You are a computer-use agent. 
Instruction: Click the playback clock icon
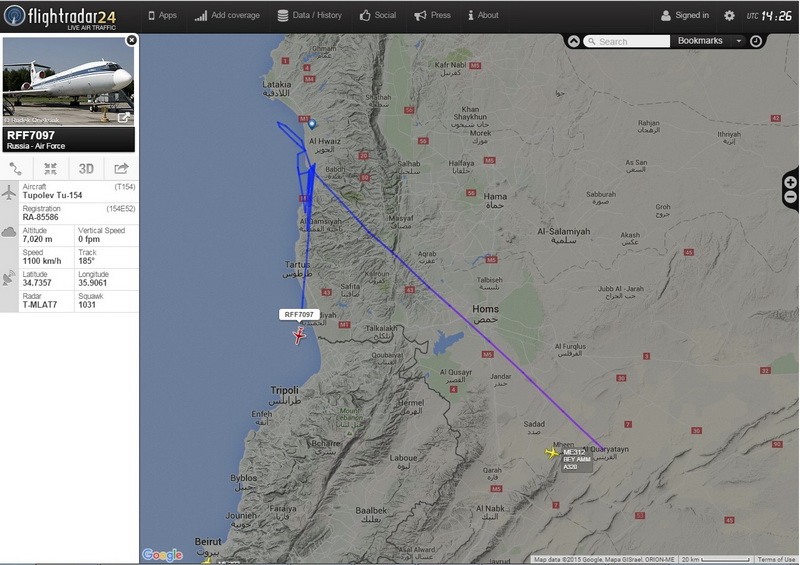point(756,41)
